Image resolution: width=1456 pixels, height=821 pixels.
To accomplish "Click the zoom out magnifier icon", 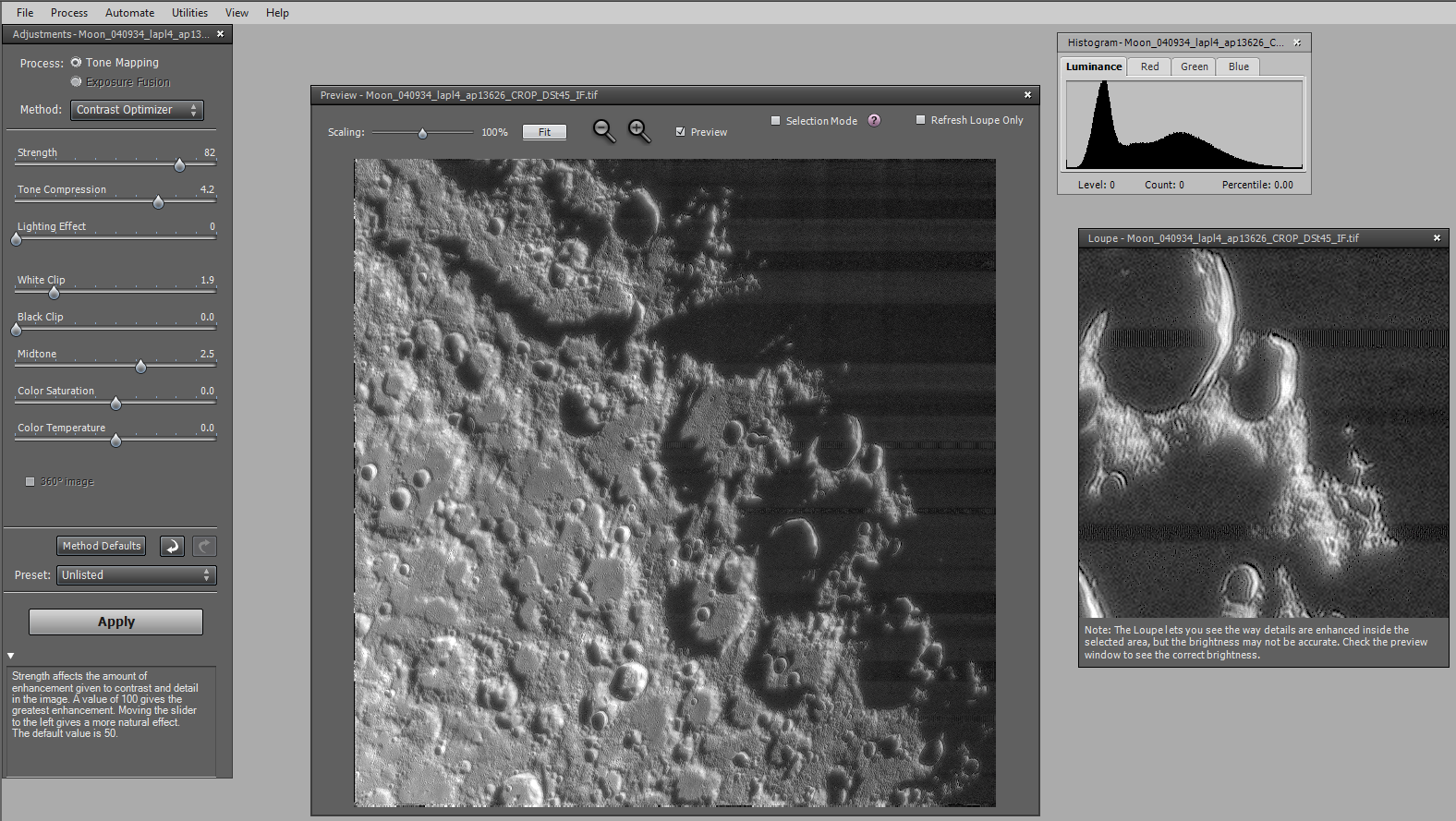I will tap(603, 131).
